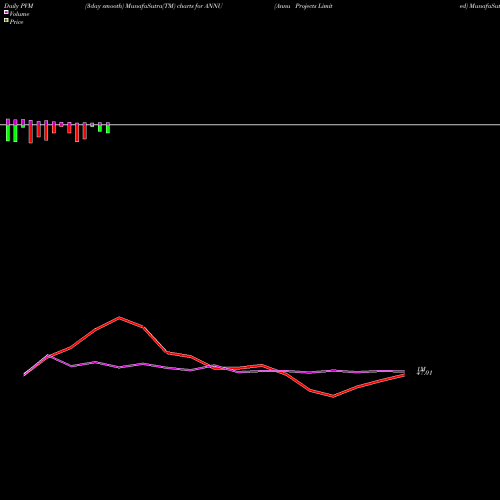The height and width of the screenshot is (500, 500).
Task: Click the last green bar in the bar chart
Action: pos(108,128)
